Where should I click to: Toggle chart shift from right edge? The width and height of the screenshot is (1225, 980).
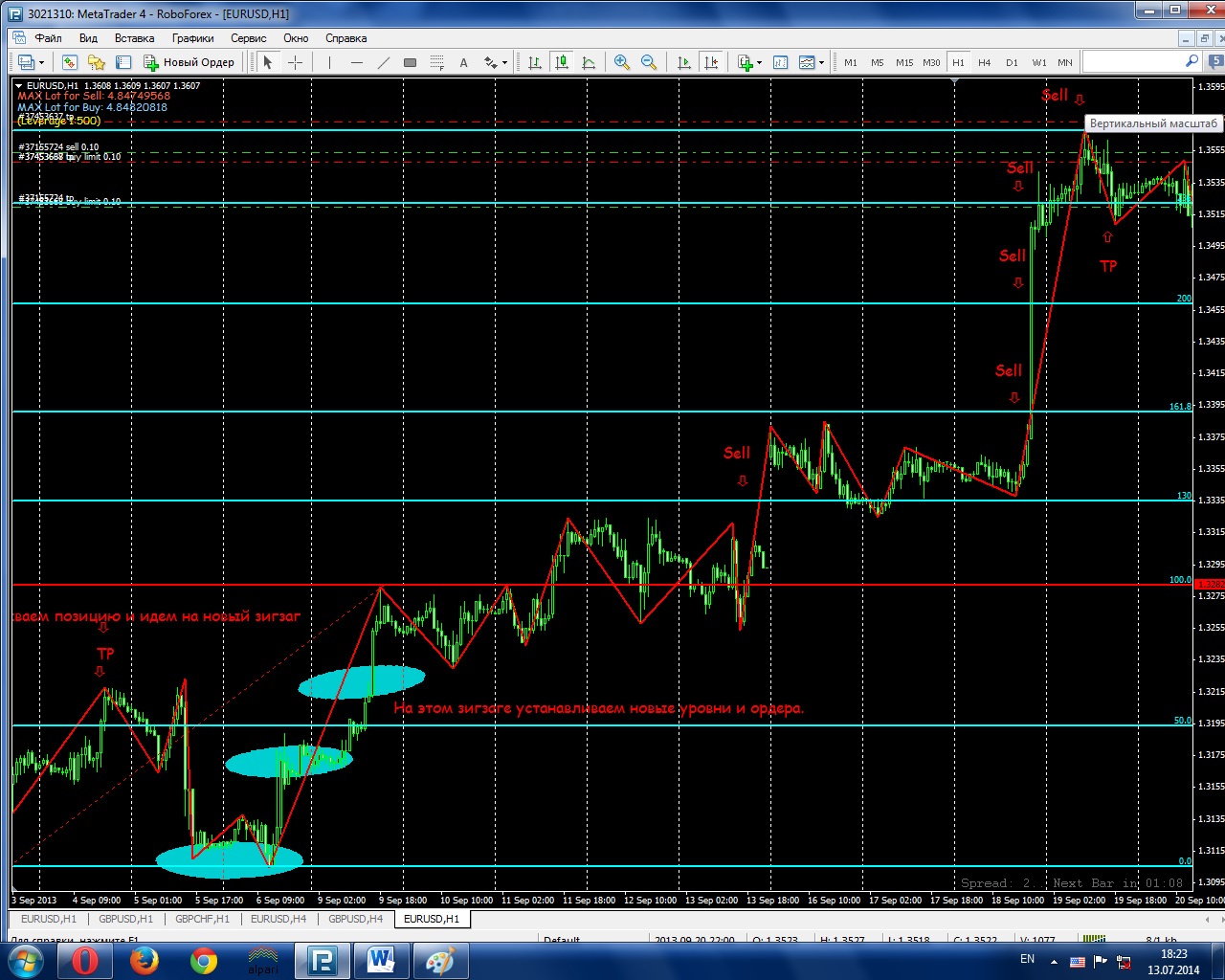710,62
